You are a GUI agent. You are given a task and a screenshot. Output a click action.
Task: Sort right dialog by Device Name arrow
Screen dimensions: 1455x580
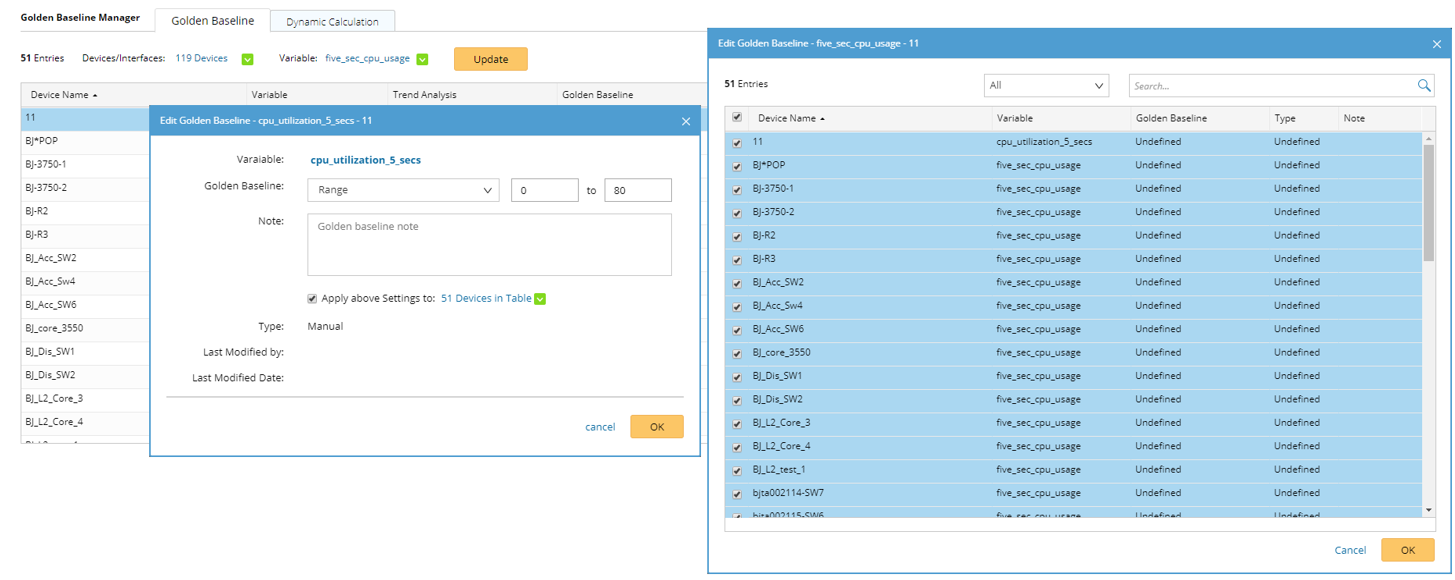point(822,118)
